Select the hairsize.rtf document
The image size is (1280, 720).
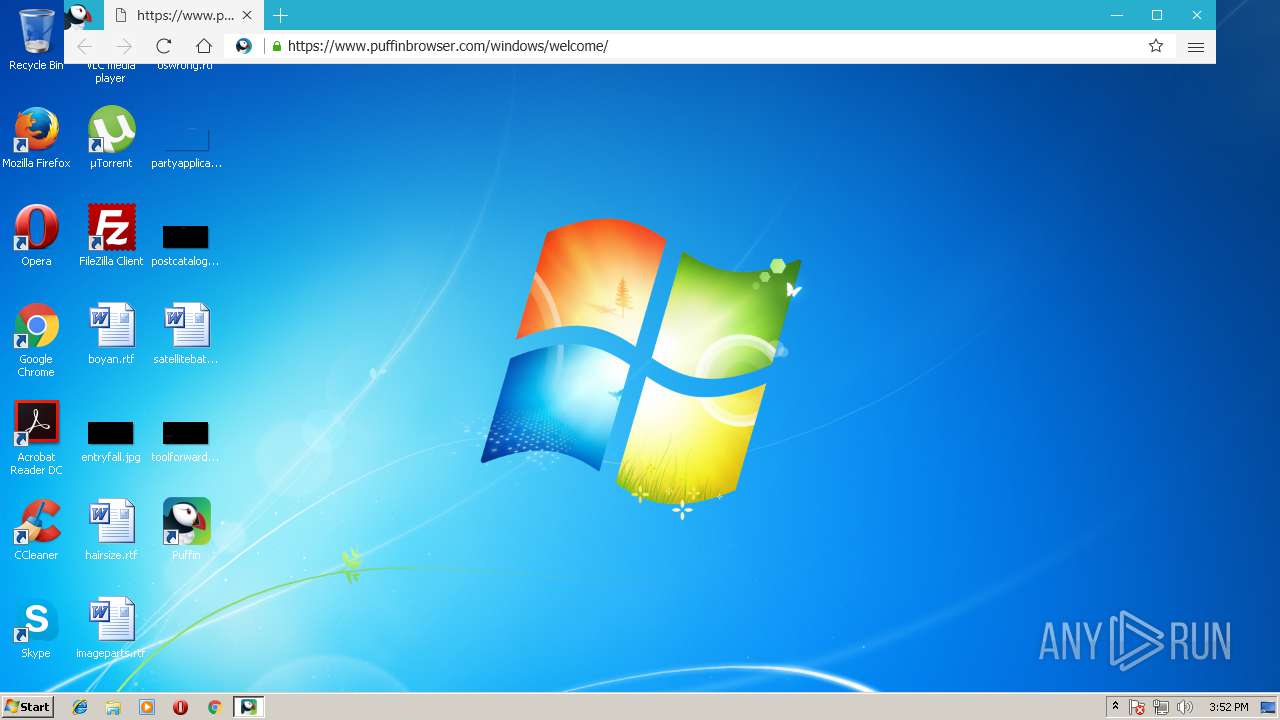click(111, 530)
